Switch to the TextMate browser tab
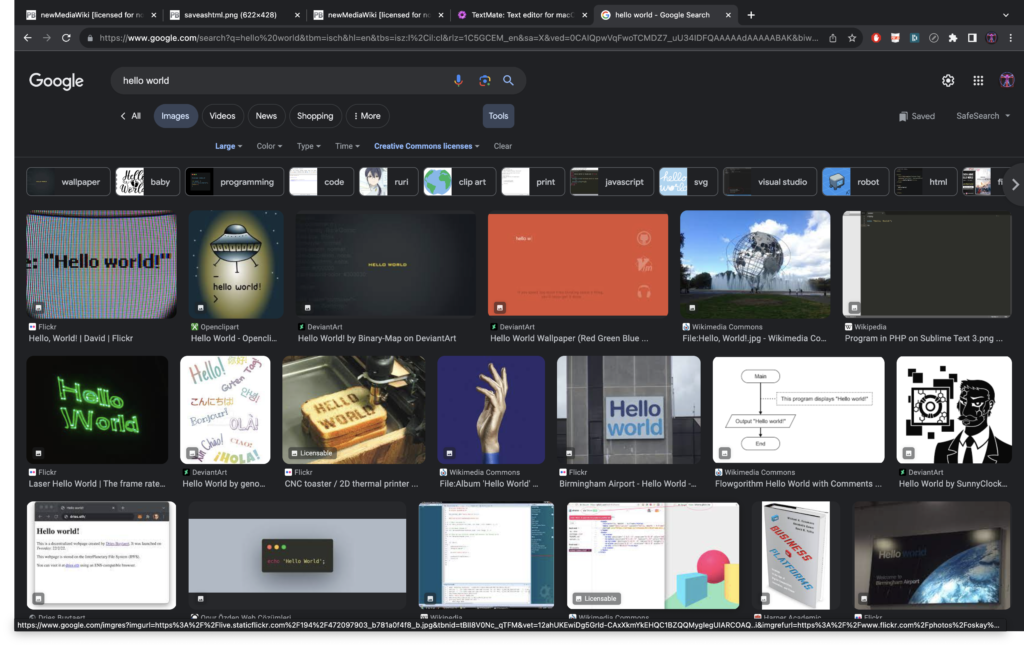 pyautogui.click(x=520, y=15)
